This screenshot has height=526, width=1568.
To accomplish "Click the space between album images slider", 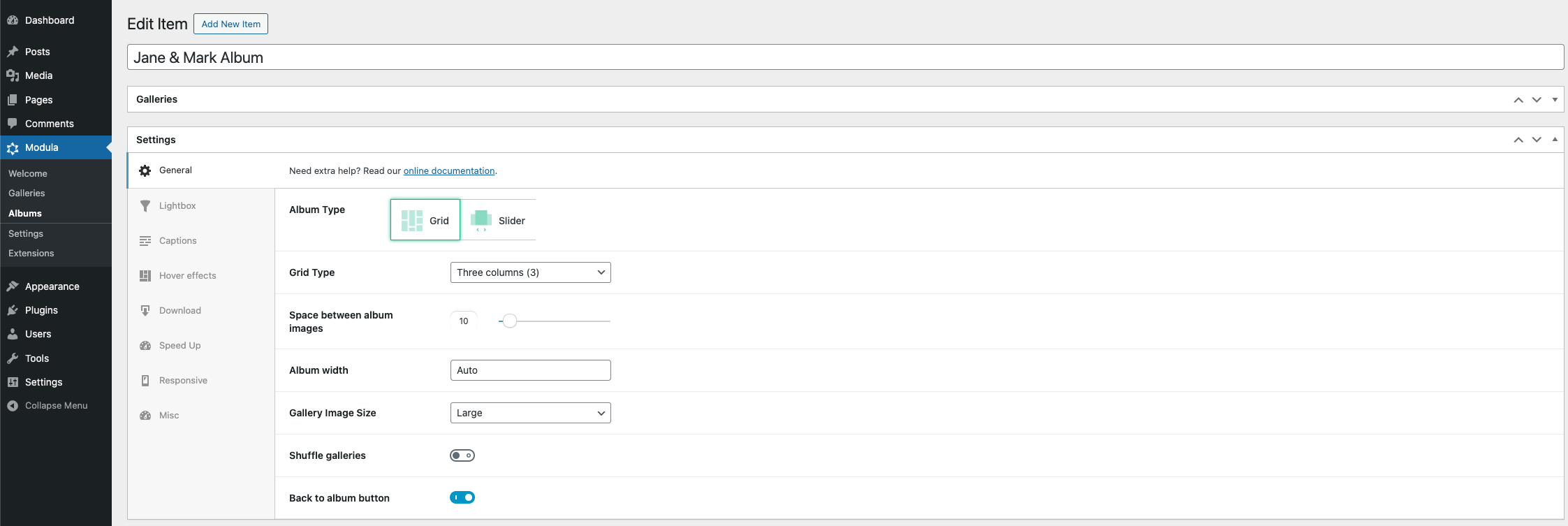I will [555, 321].
